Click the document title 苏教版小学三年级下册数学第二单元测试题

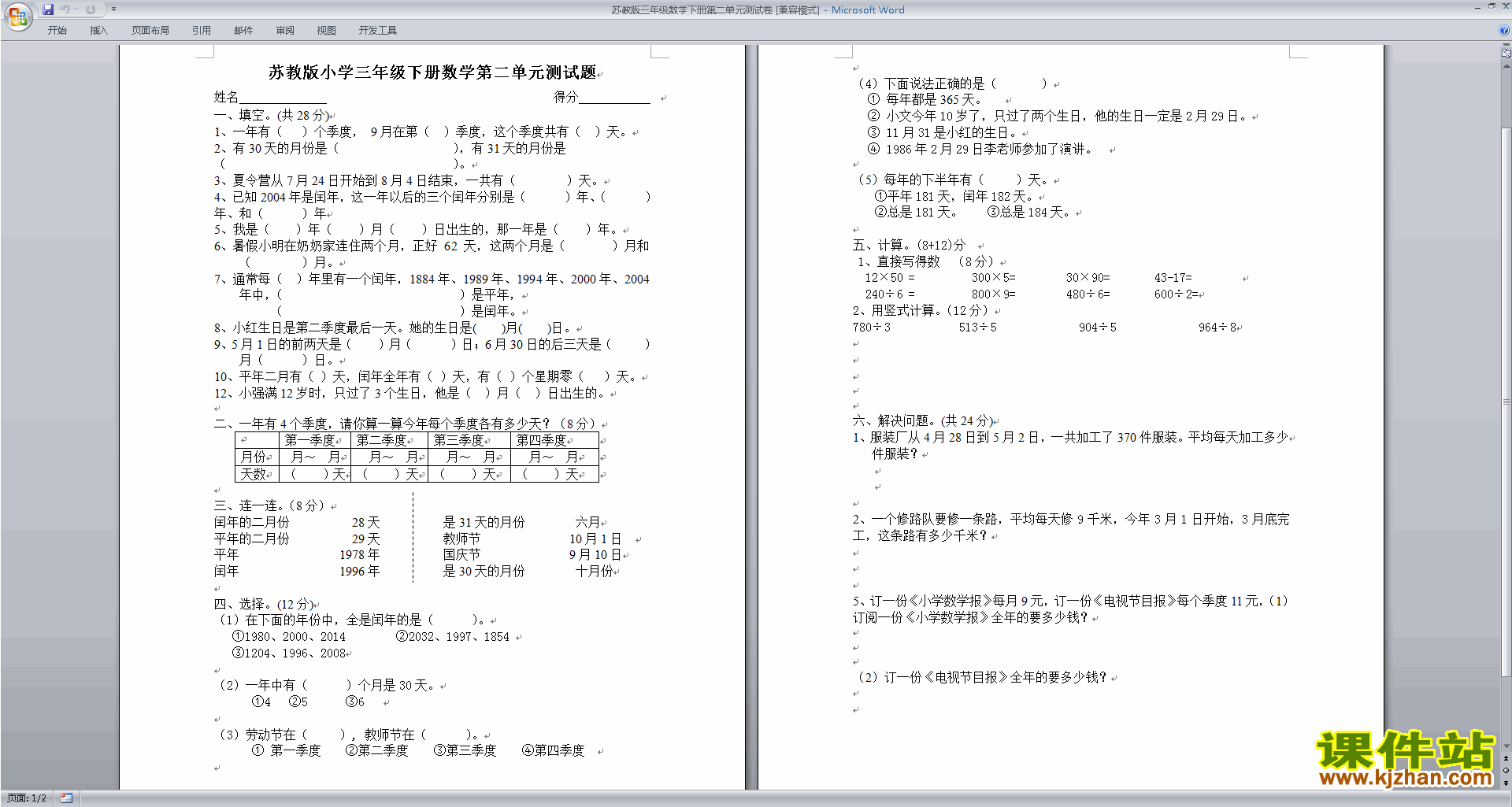coord(432,72)
